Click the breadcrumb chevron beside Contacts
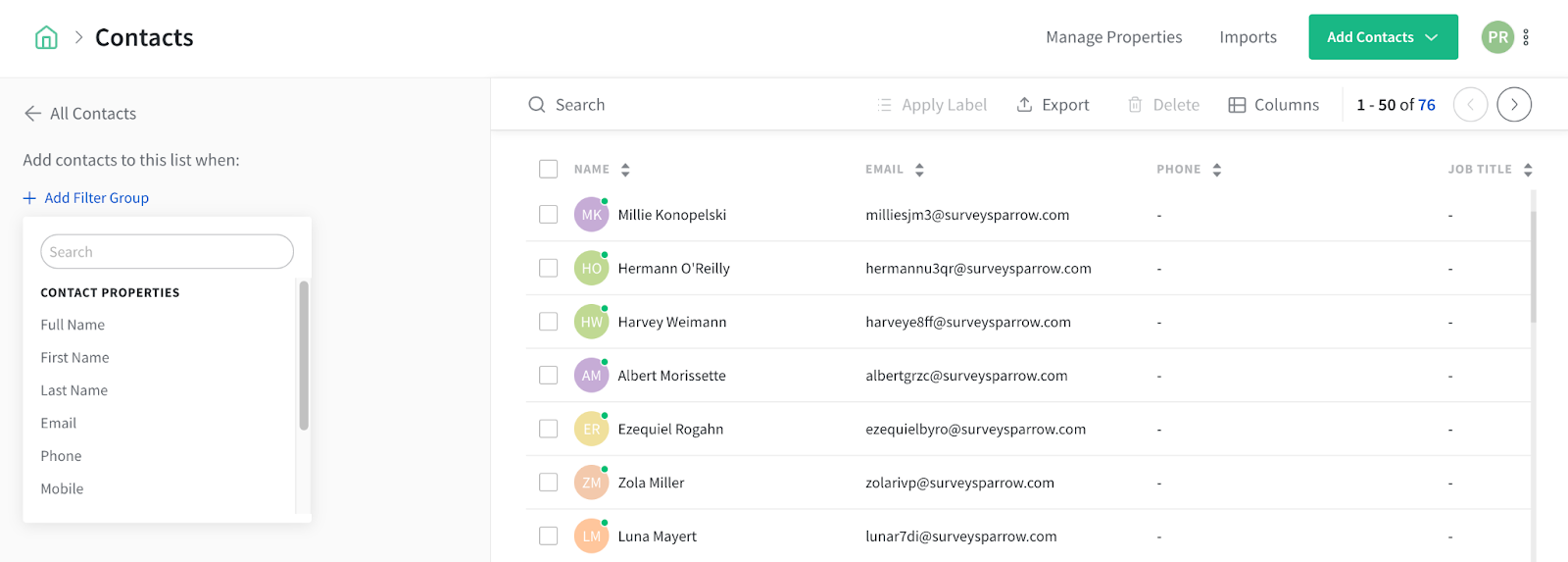1568x562 pixels. 78,37
